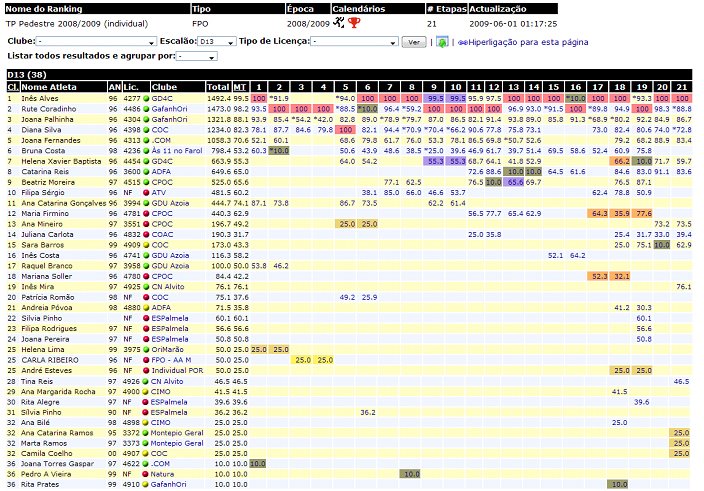The width and height of the screenshot is (704, 491).
Task: Open club GD4C in Inês Alves row
Action: tap(162, 98)
